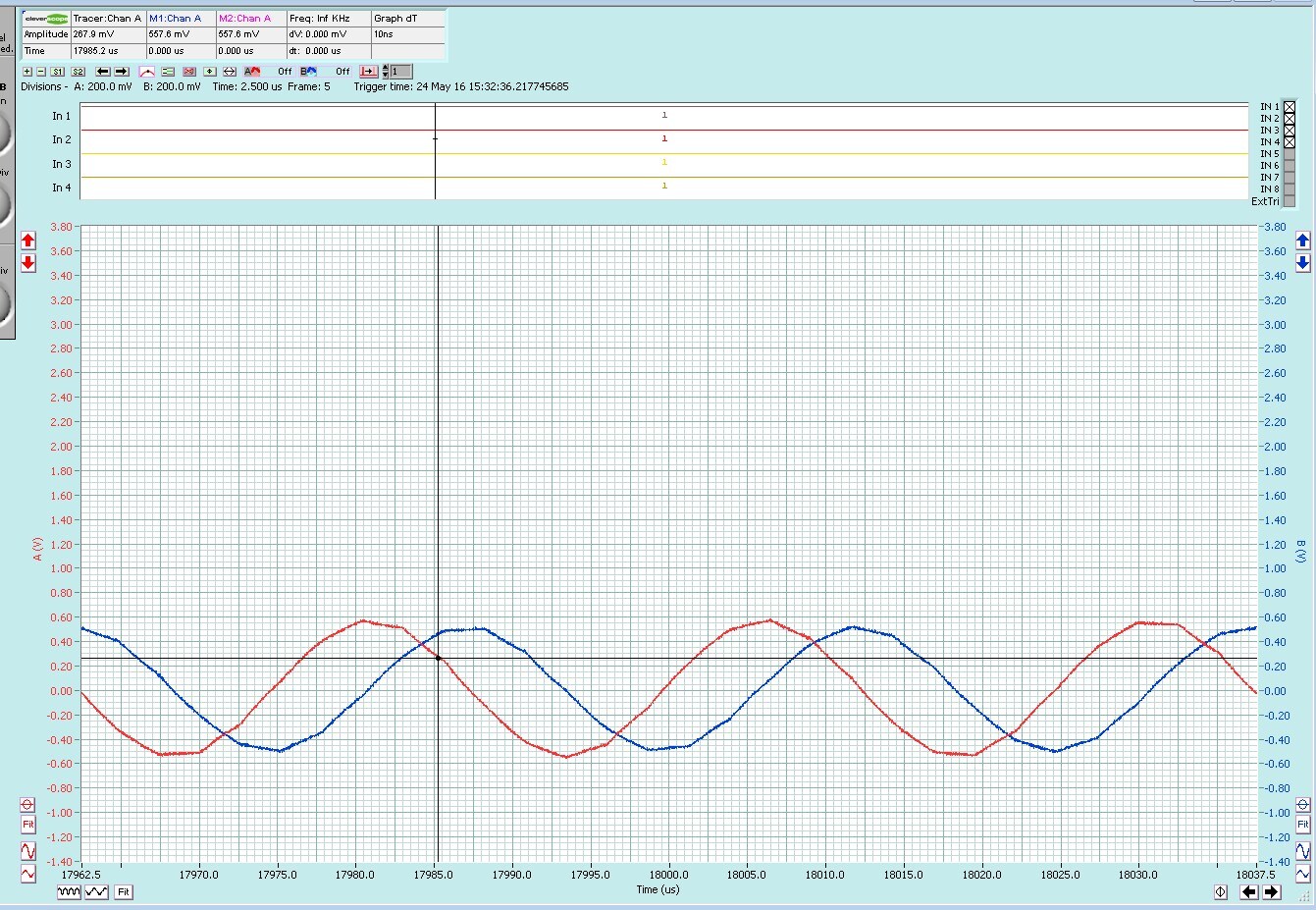Toggle the channel B Off selector
Image resolution: width=1316 pixels, height=910 pixels.
(326, 72)
